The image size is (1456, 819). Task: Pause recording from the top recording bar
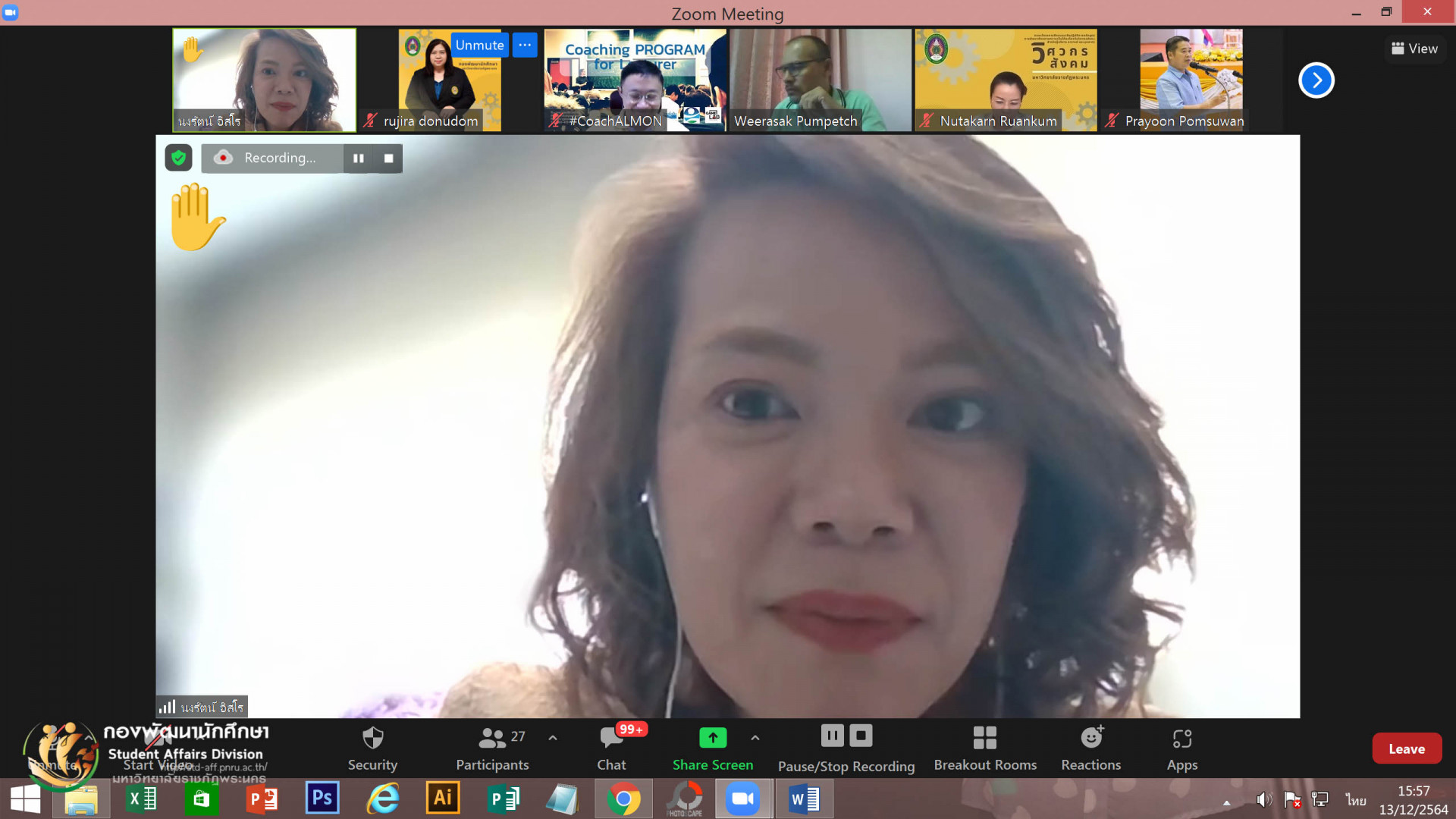358,158
